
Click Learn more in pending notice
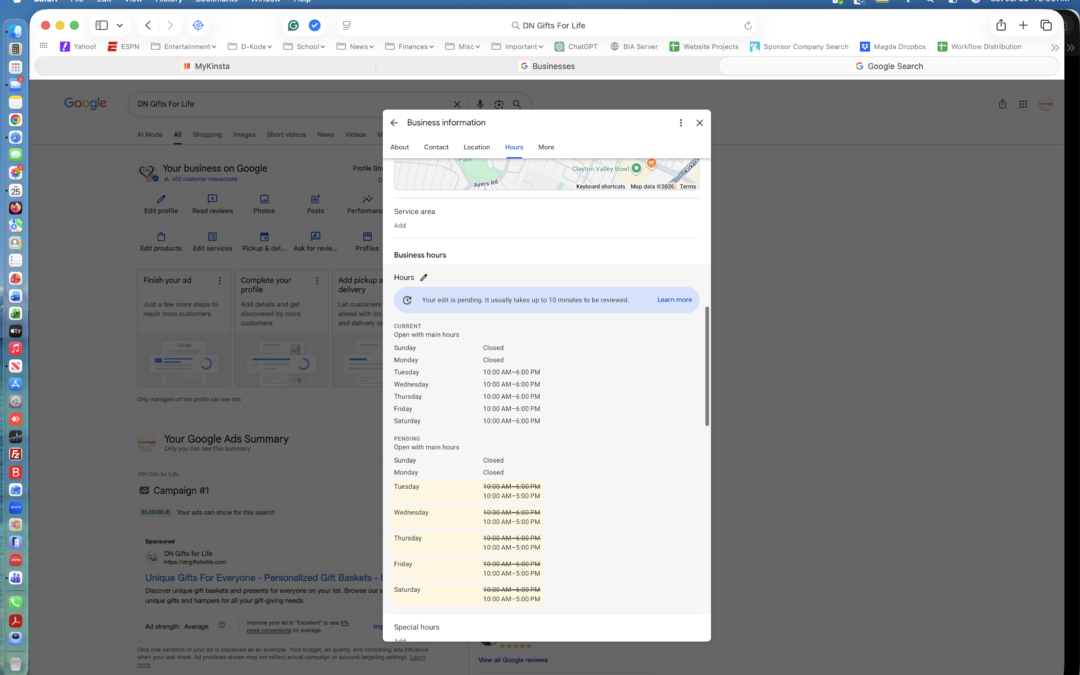(674, 300)
